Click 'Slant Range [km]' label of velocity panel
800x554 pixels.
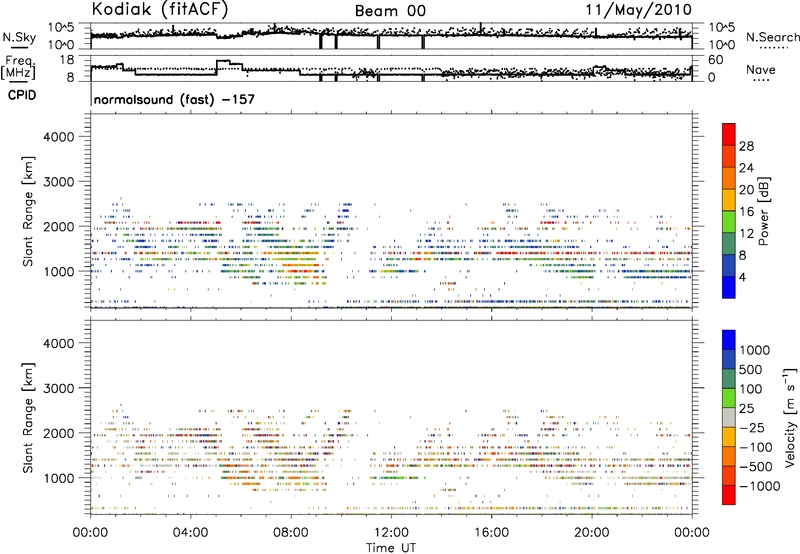click(28, 418)
